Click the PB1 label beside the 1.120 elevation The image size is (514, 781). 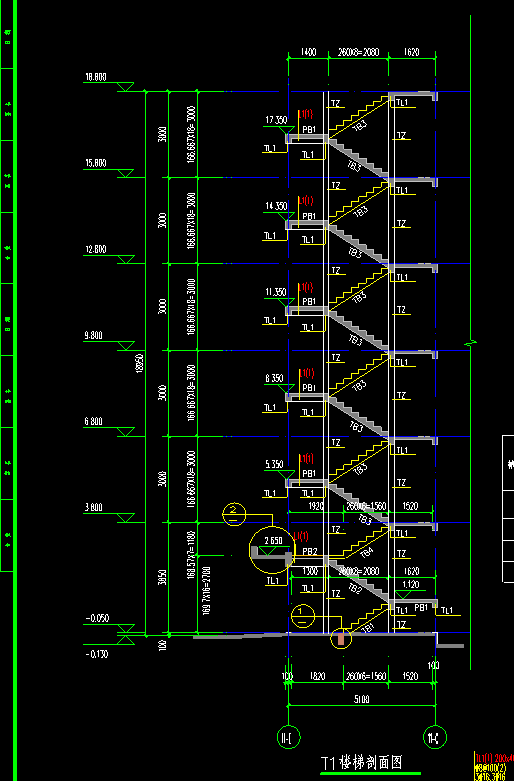[421, 608]
